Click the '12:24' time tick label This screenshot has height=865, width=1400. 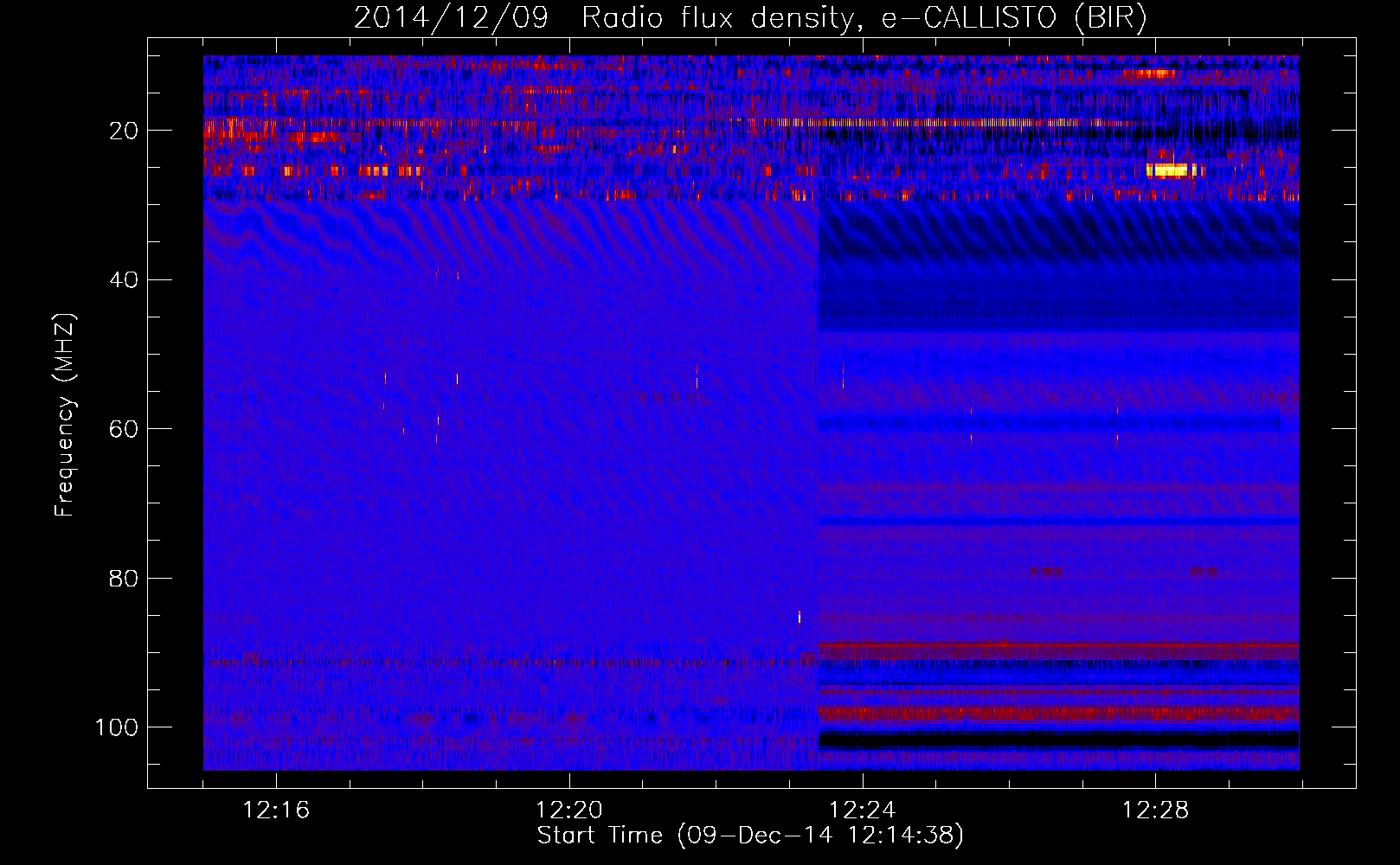(x=863, y=811)
